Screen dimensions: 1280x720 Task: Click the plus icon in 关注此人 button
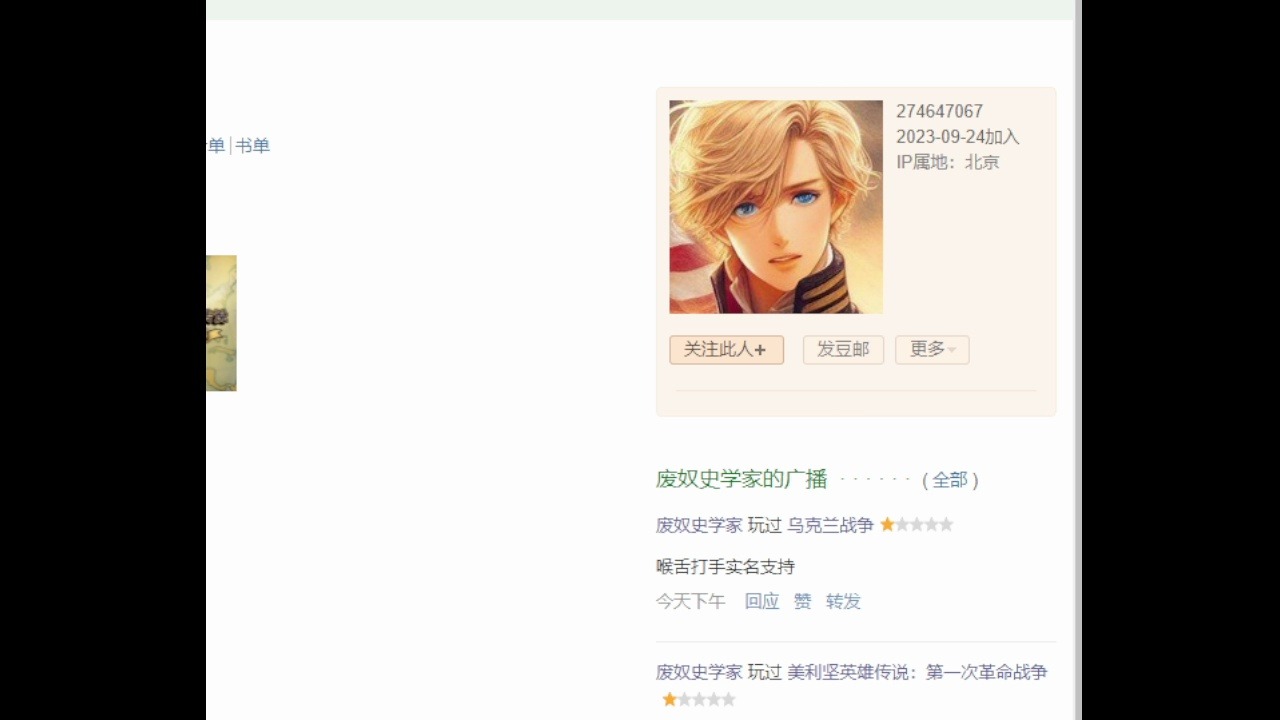pyautogui.click(x=760, y=350)
